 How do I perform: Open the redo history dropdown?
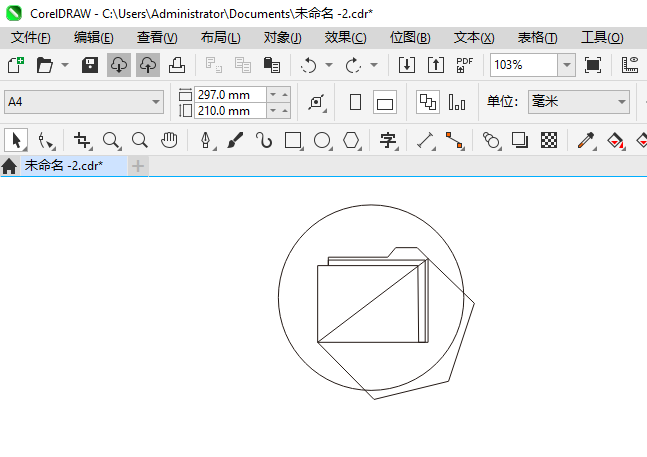pyautogui.click(x=374, y=65)
